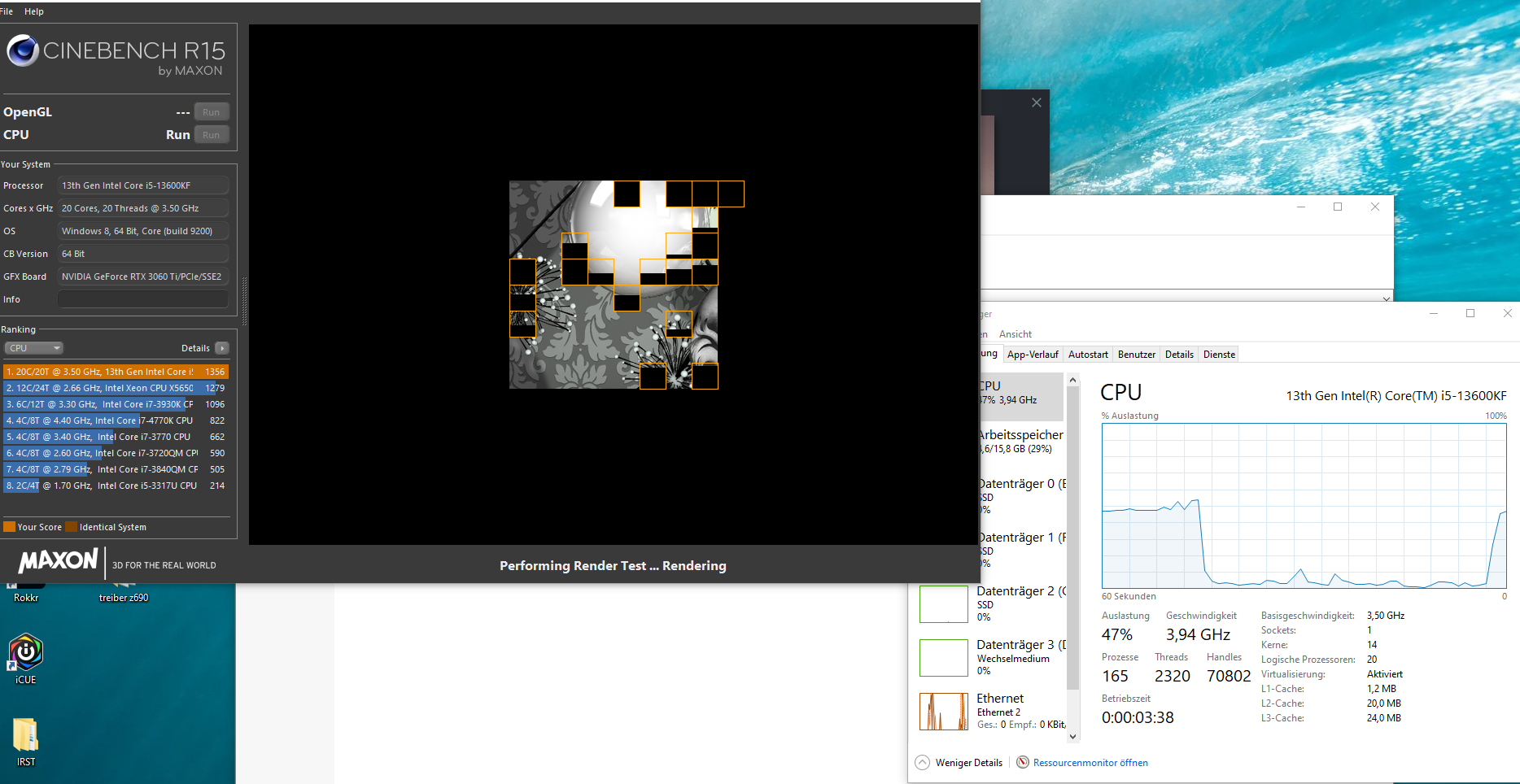Screen dimensions: 1520x784
Task: Click the Cinebench R15 logo icon
Action: [23, 50]
